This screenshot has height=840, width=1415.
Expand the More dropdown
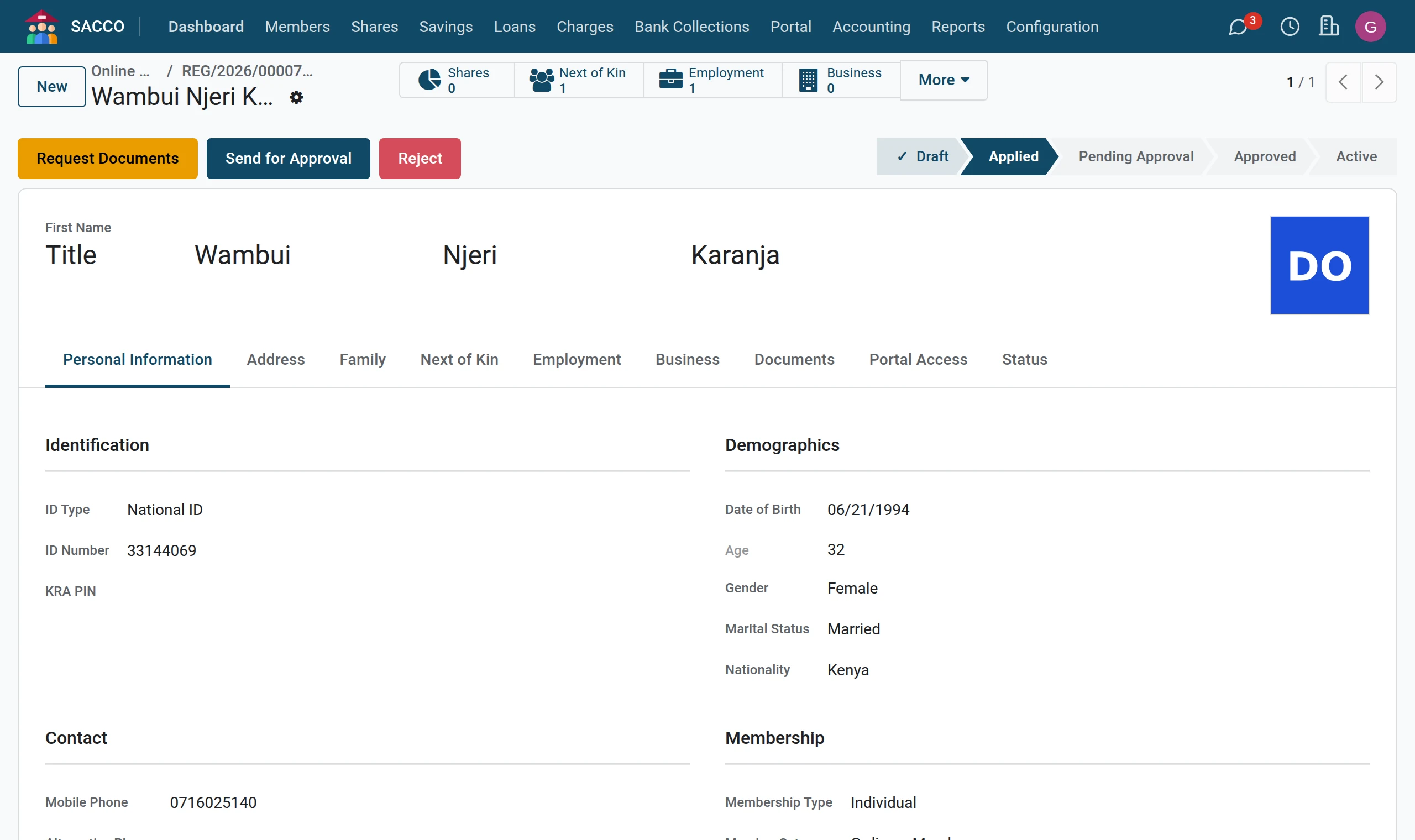(x=944, y=80)
